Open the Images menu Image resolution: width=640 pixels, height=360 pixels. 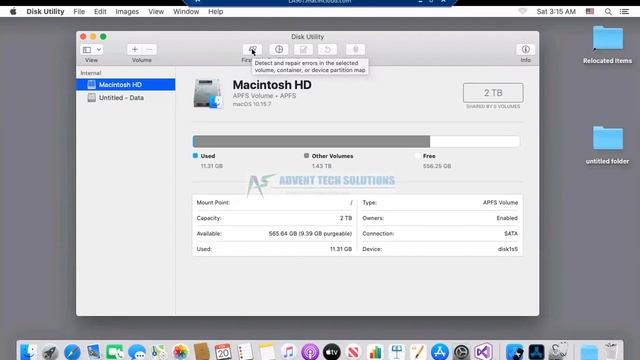tap(127, 11)
